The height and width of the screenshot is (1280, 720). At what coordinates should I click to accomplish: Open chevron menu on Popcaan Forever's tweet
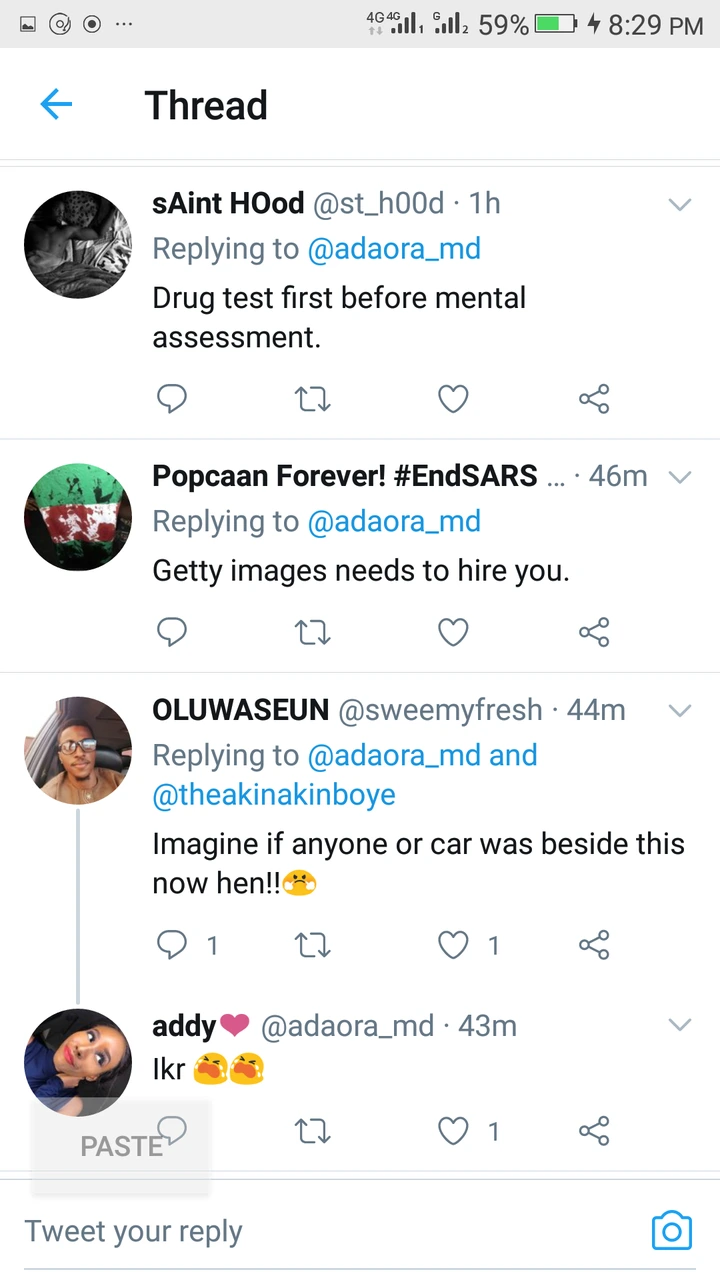point(680,477)
